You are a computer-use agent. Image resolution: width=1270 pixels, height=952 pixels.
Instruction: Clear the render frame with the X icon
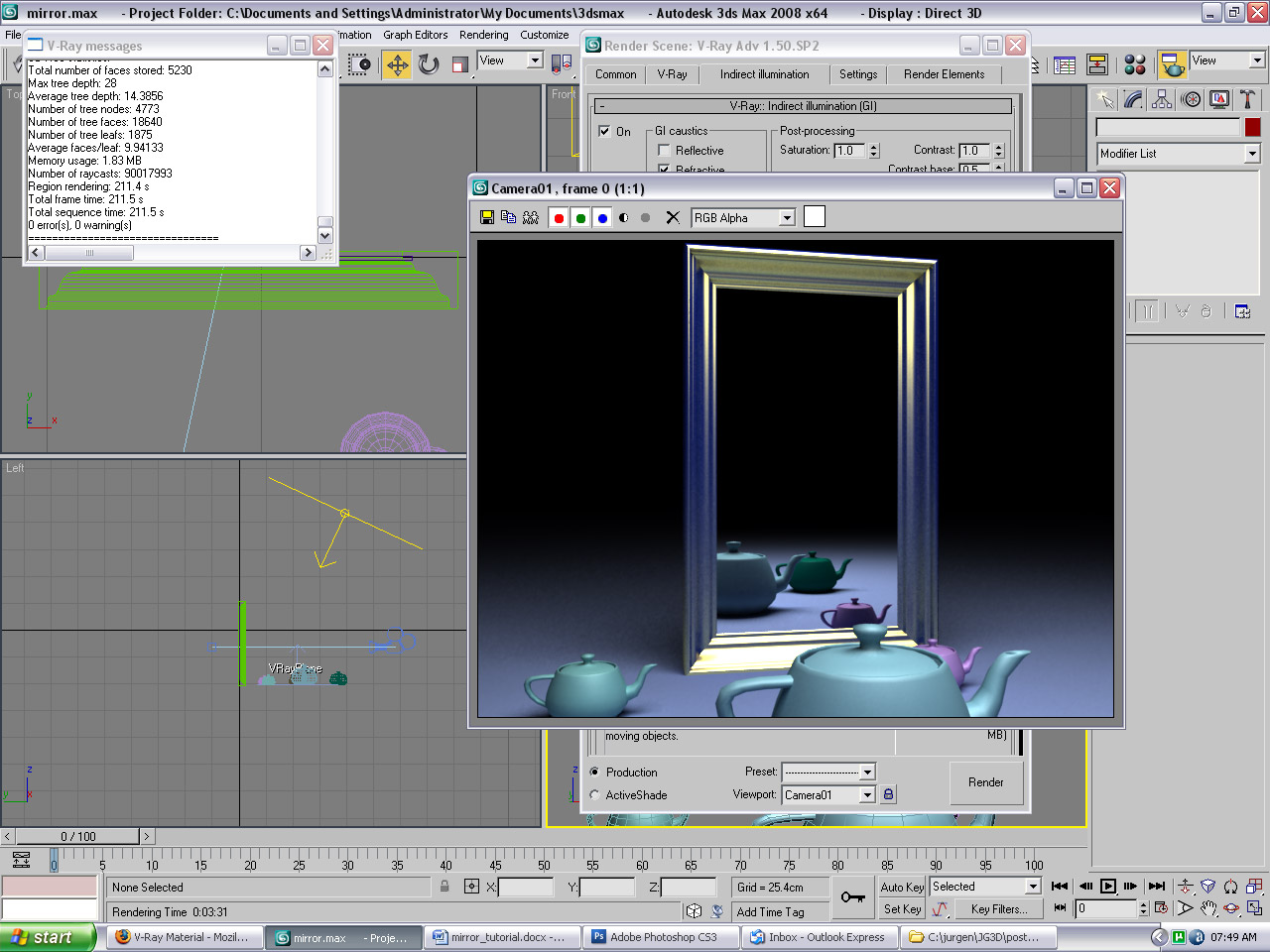673,218
